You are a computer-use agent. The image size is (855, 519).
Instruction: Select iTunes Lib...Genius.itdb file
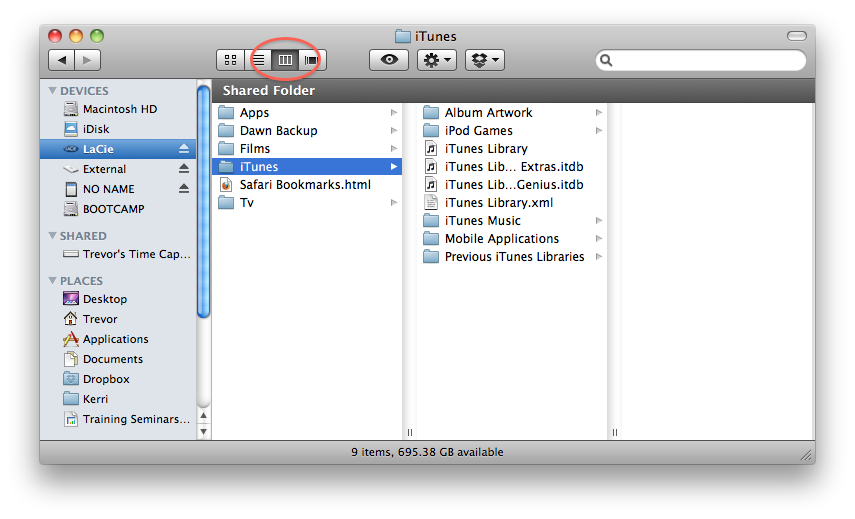click(x=512, y=184)
